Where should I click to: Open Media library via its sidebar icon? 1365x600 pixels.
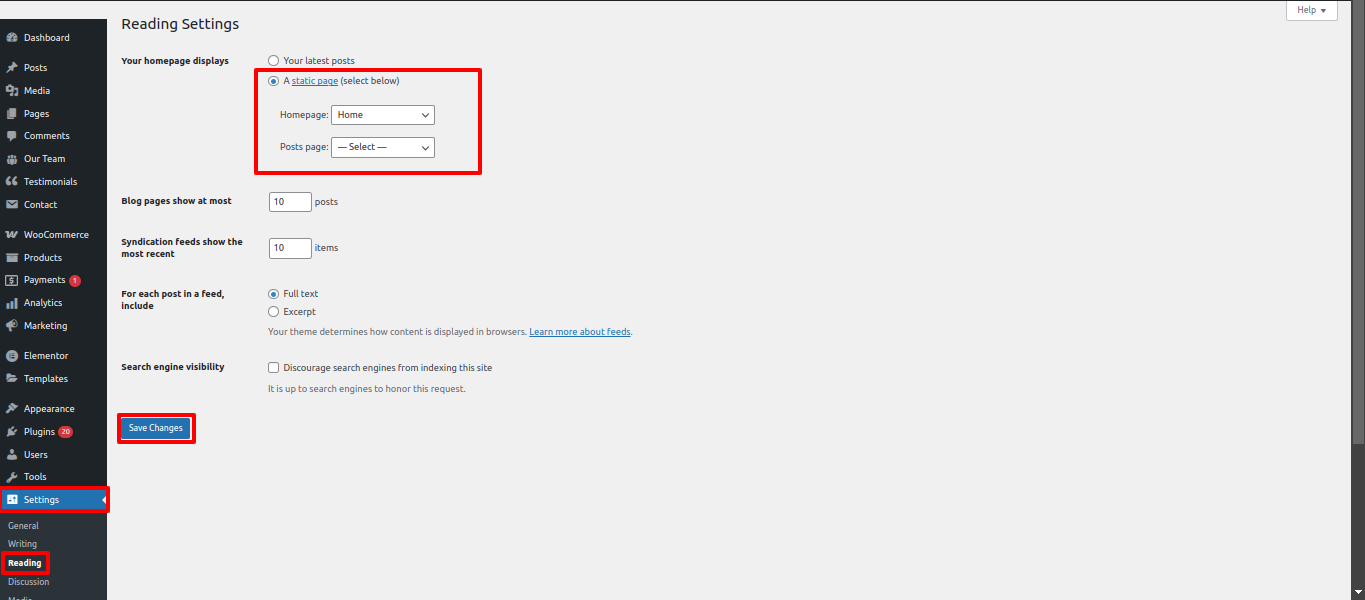pos(12,91)
